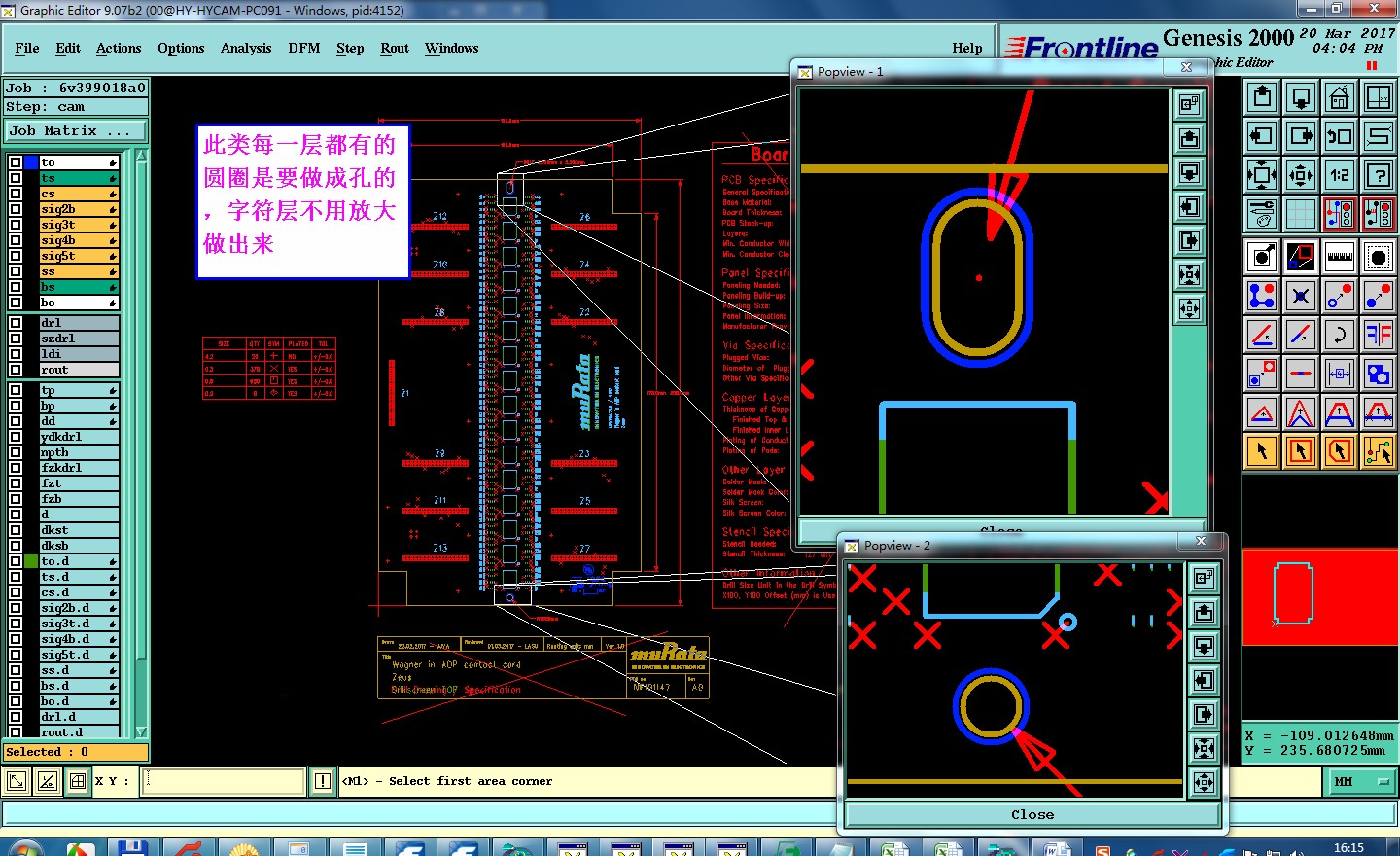Open the Actions menu
Viewport: 1400px width, 856px height.
click(119, 48)
